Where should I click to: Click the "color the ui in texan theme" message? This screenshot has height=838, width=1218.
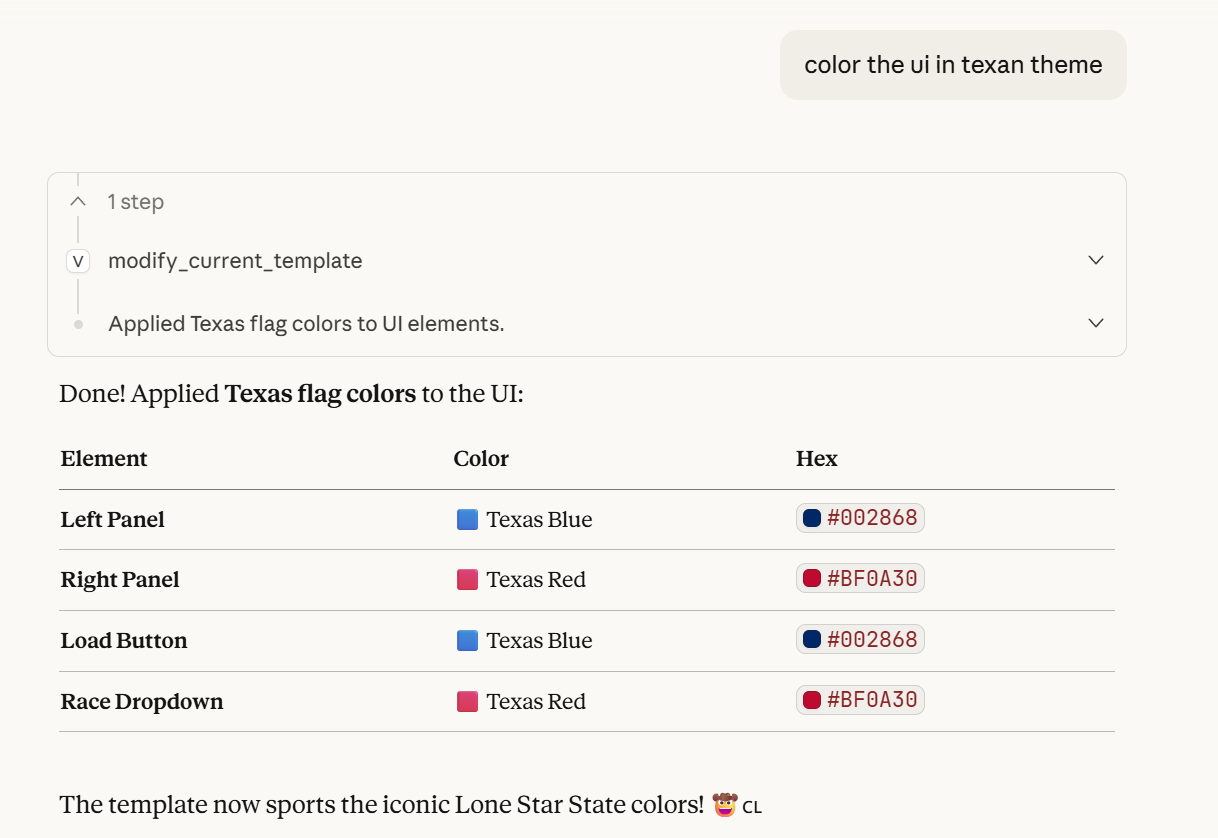[953, 65]
